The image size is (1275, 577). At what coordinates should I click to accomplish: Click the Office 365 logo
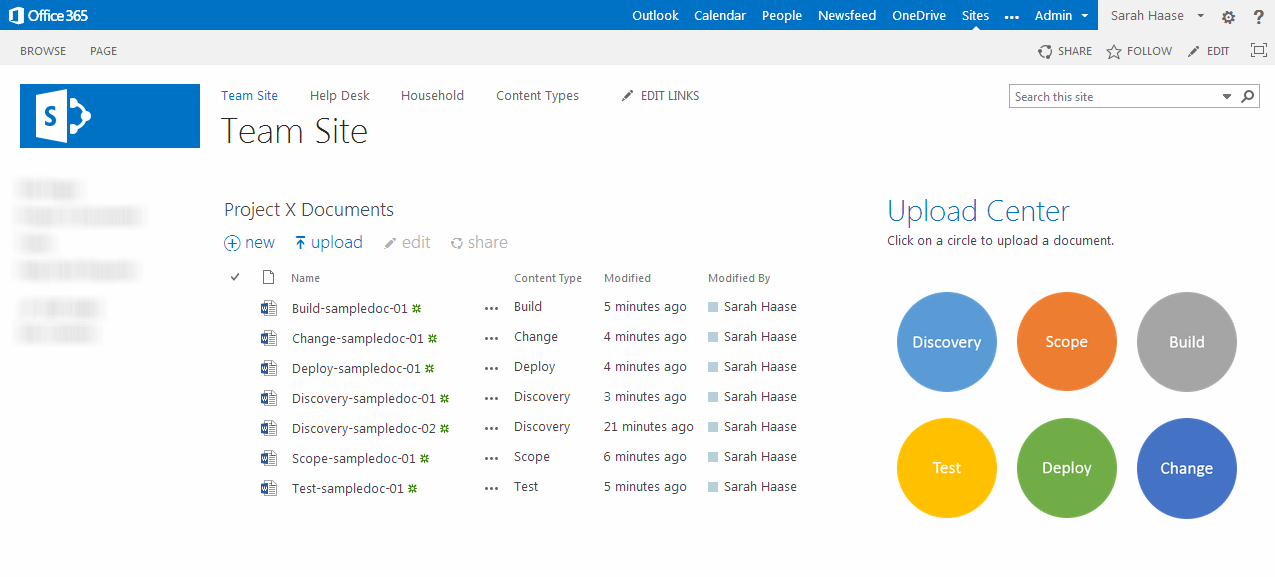click(x=50, y=15)
